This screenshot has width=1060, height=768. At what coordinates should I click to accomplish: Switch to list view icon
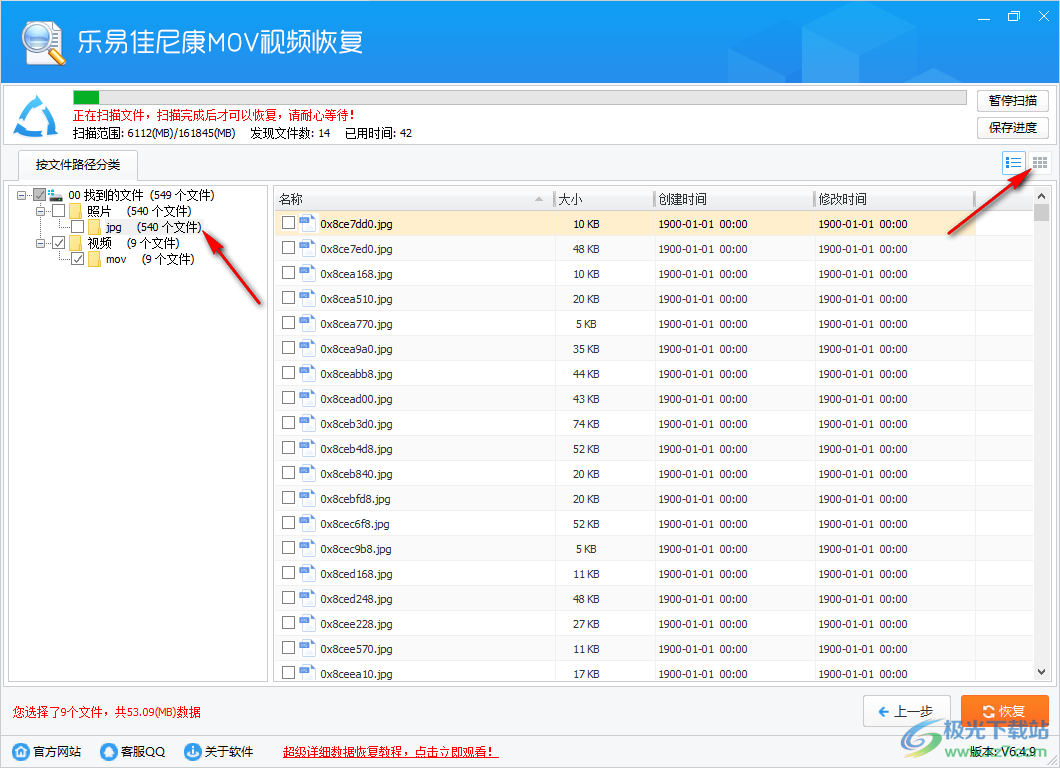(x=1013, y=163)
